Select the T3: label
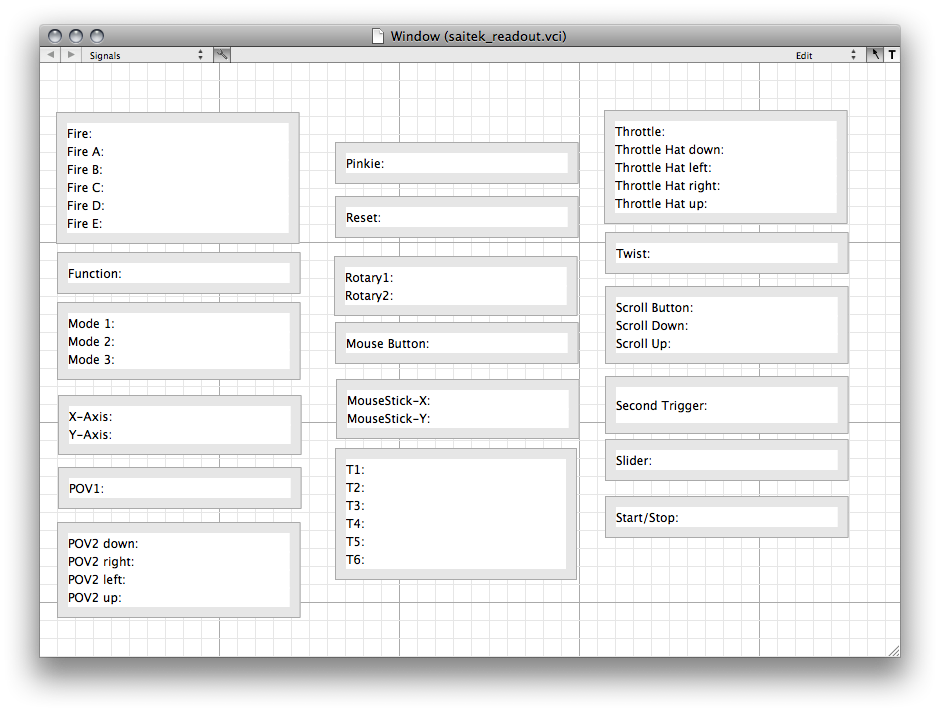 pos(355,506)
